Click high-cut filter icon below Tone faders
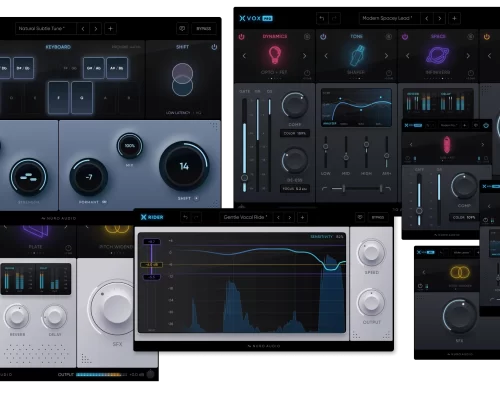The height and width of the screenshot is (400, 500). tap(388, 189)
